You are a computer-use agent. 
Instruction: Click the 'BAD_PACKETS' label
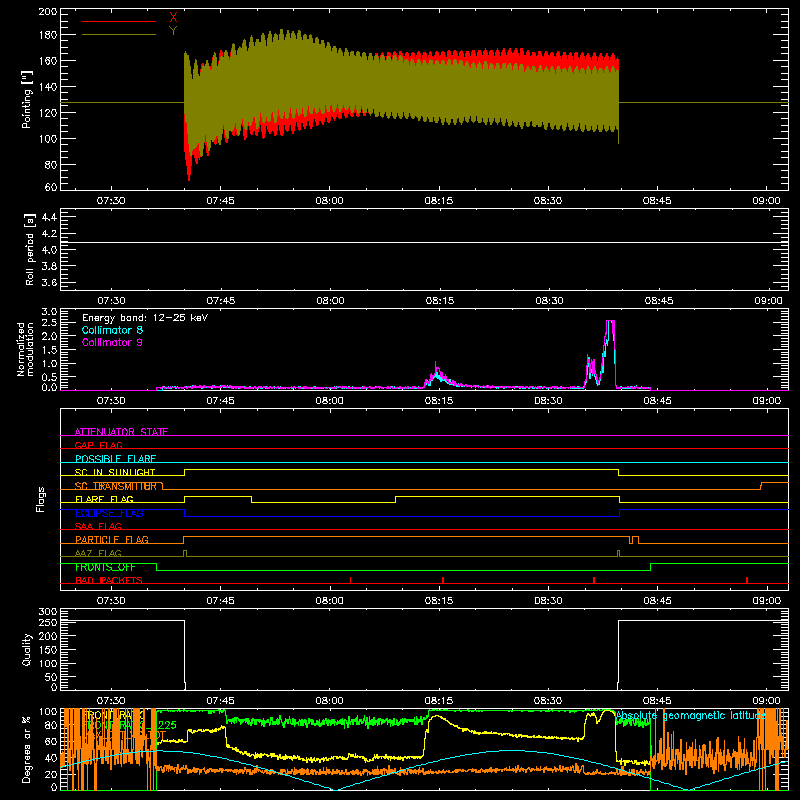[x=109, y=580]
